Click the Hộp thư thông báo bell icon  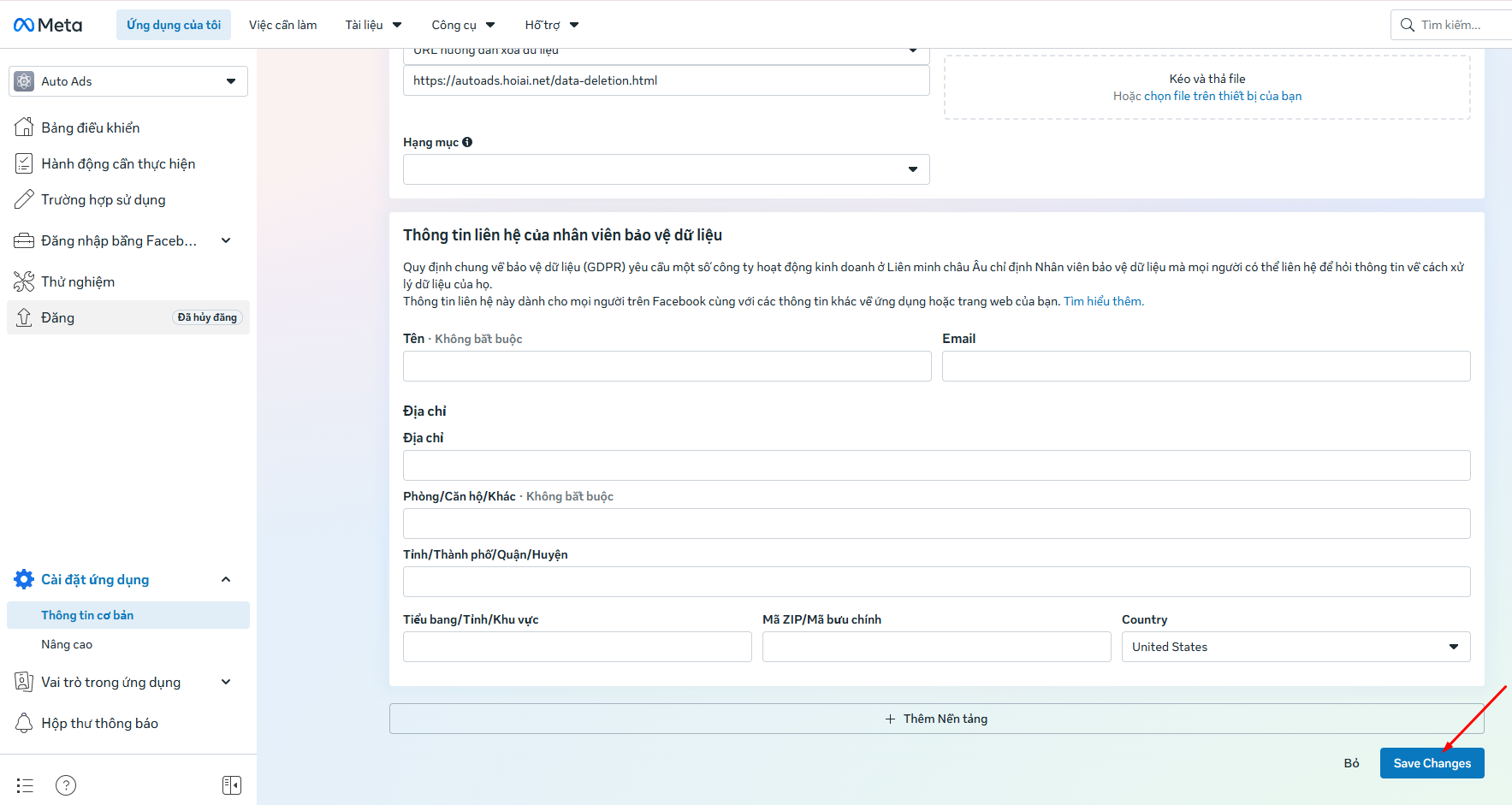24,723
